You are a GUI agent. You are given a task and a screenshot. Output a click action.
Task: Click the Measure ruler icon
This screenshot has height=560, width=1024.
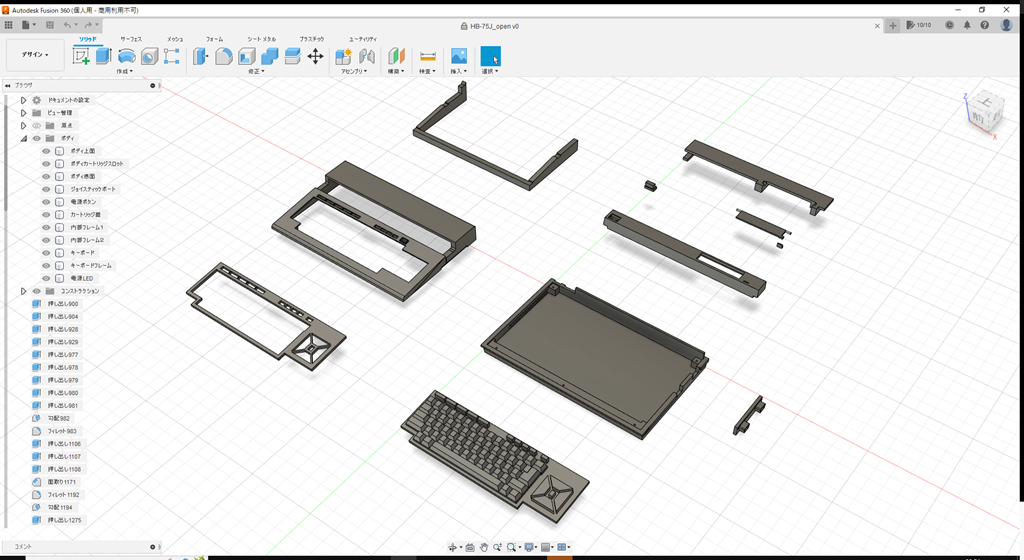pos(427,56)
